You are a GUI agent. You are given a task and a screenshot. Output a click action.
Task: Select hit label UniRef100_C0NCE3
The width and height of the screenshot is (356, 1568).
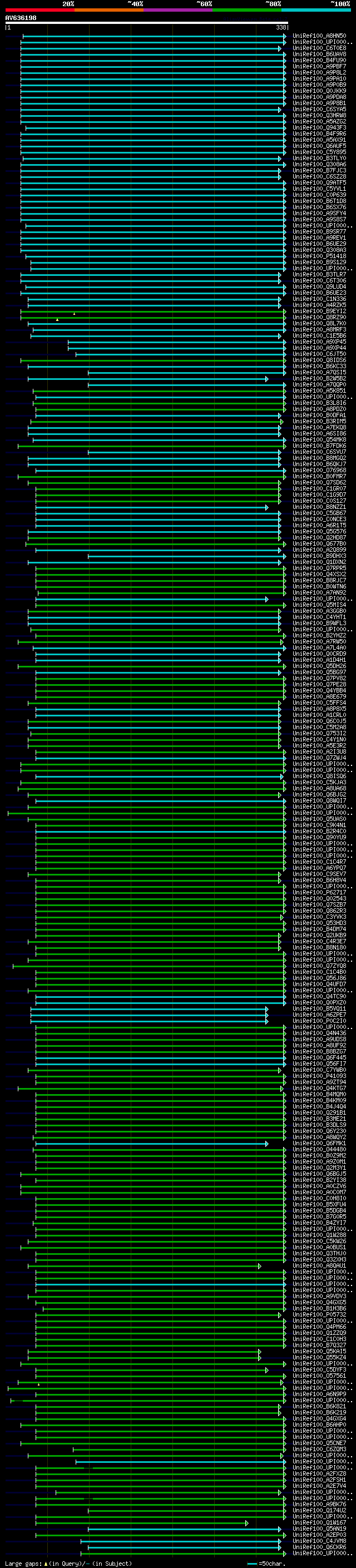click(319, 519)
